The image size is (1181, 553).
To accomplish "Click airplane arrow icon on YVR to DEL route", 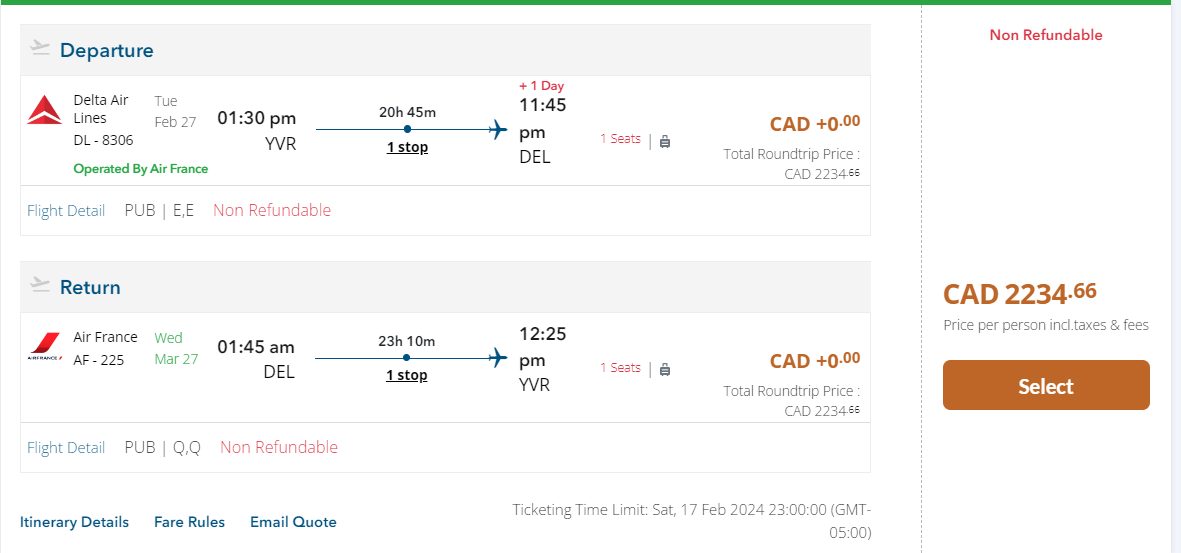I will 499,129.
